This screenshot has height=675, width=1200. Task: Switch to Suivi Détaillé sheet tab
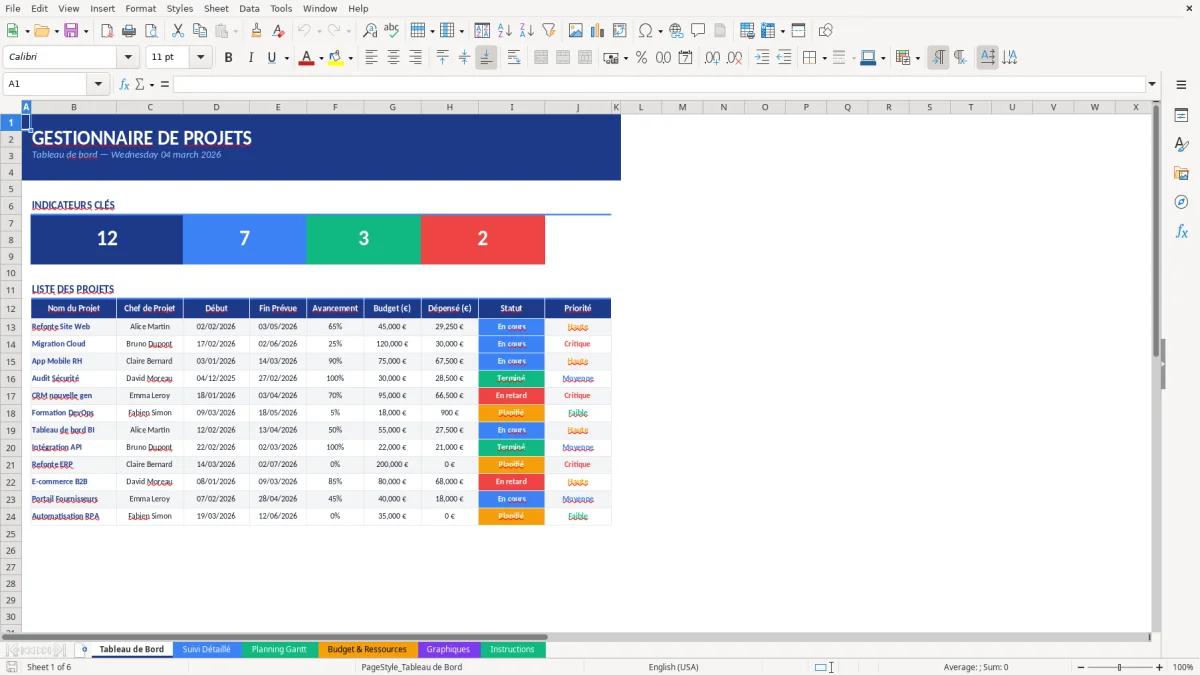coord(206,649)
